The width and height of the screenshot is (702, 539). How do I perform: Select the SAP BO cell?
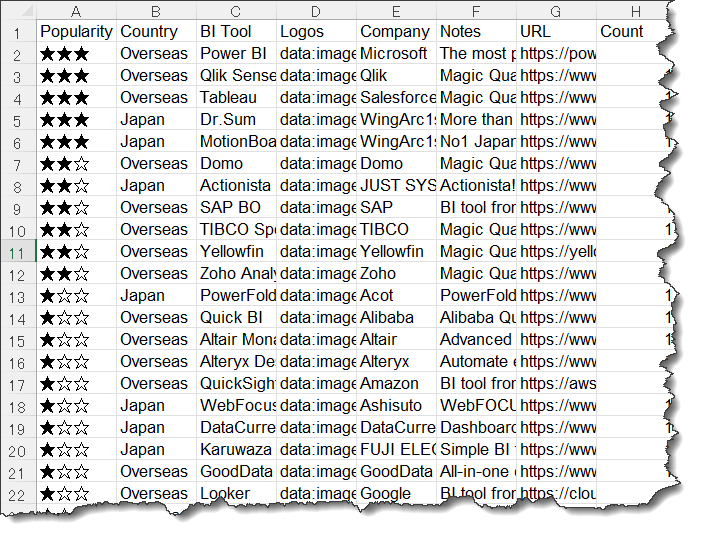tap(236, 208)
